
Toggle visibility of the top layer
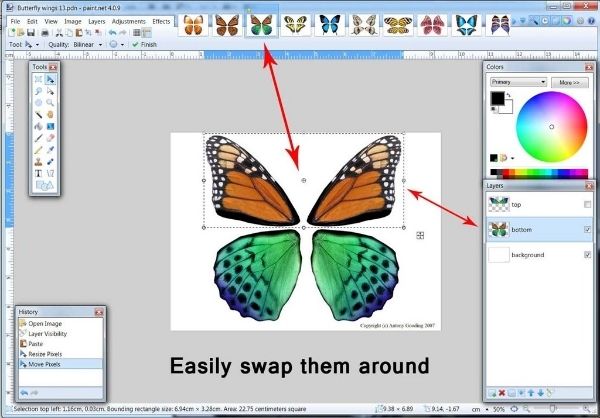[587, 204]
